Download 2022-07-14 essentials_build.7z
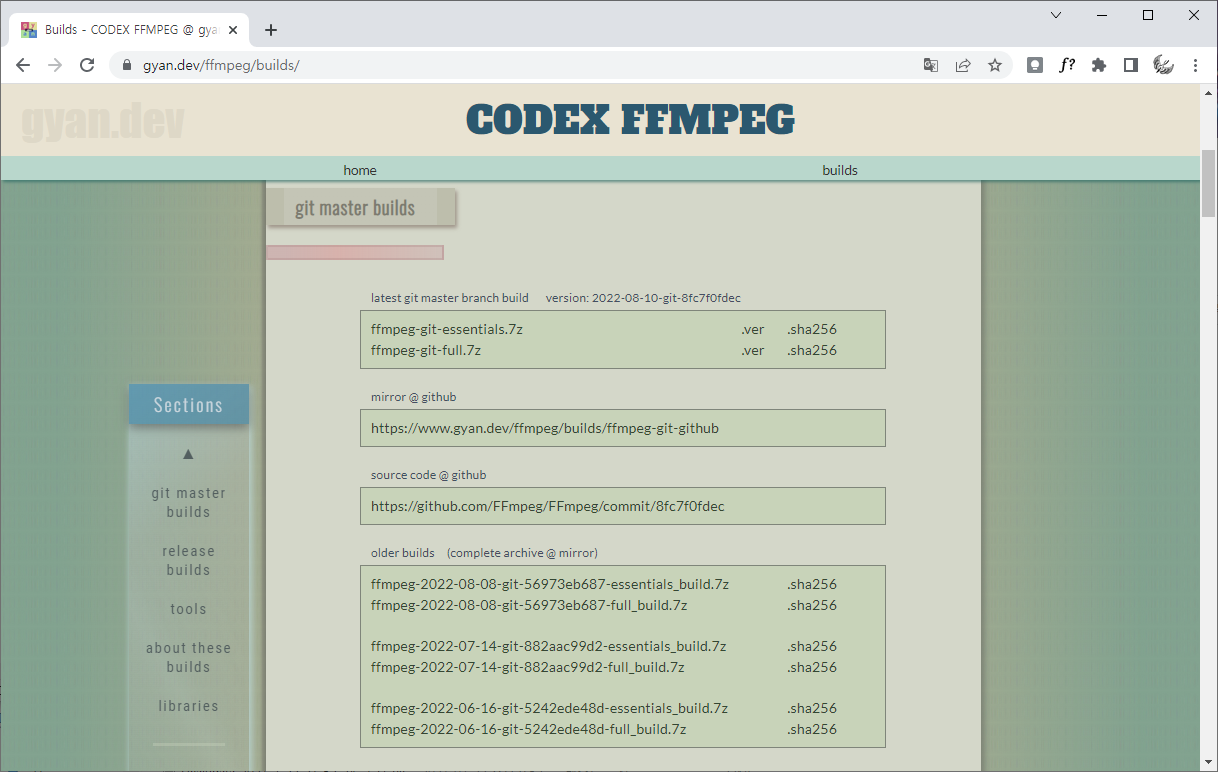 pos(549,646)
